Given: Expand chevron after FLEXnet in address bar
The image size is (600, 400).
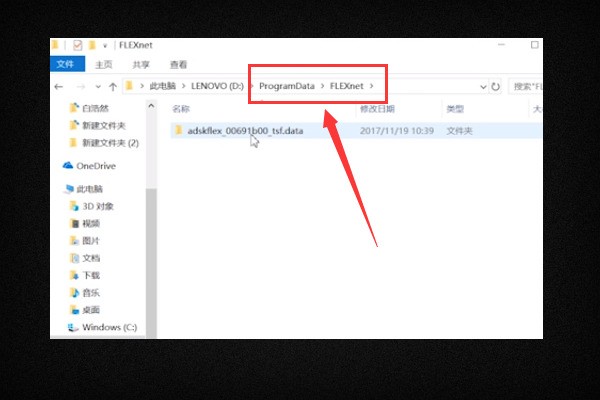Looking at the screenshot, I should tap(371, 86).
